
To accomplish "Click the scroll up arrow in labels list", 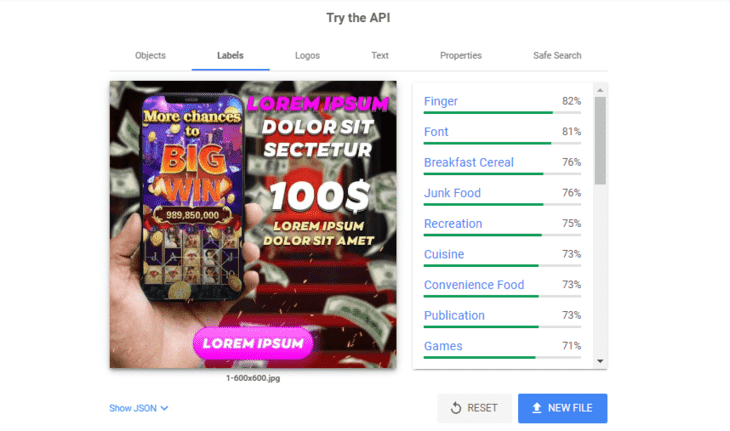I will click(x=600, y=90).
